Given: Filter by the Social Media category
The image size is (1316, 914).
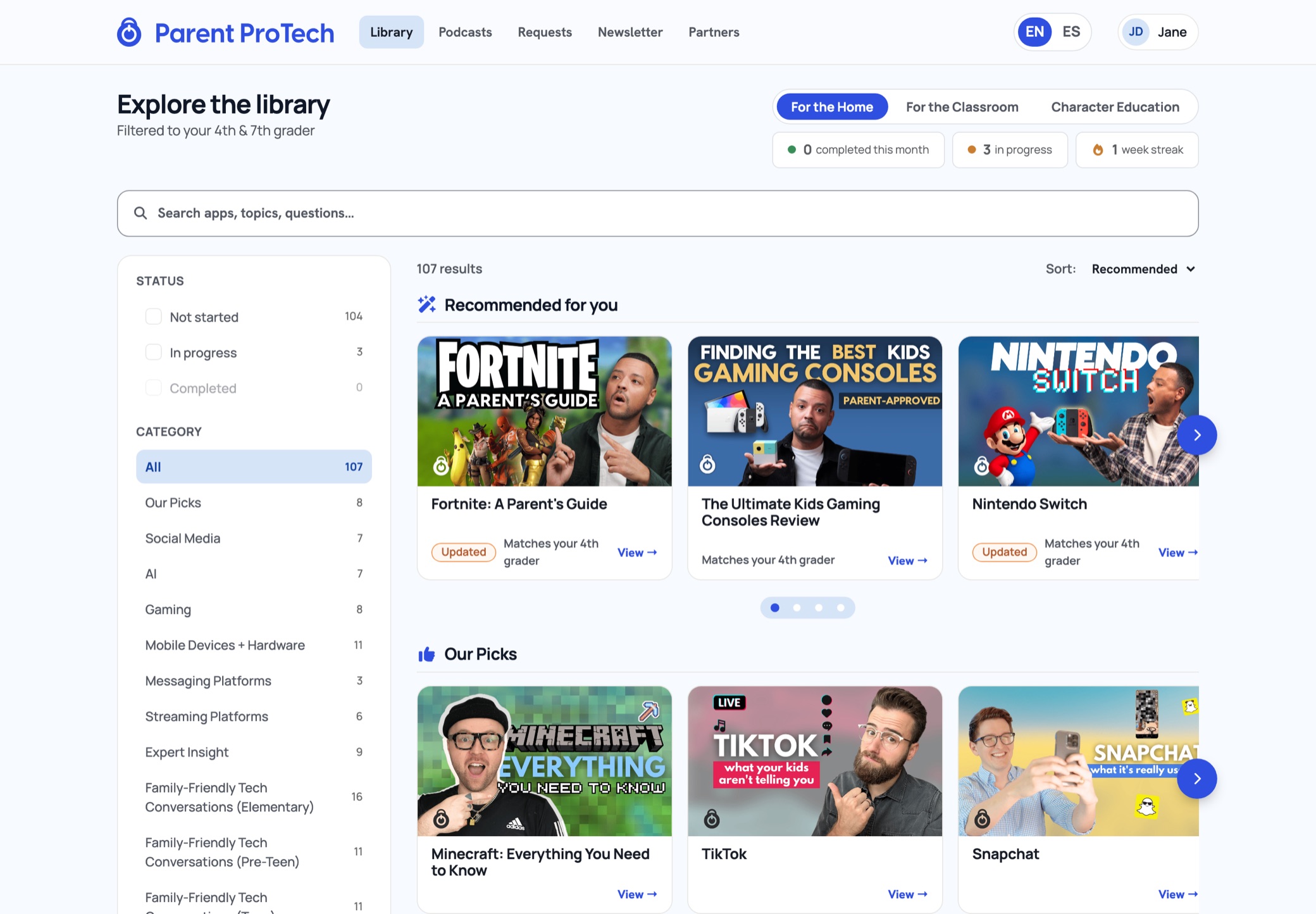Looking at the screenshot, I should tap(254, 538).
